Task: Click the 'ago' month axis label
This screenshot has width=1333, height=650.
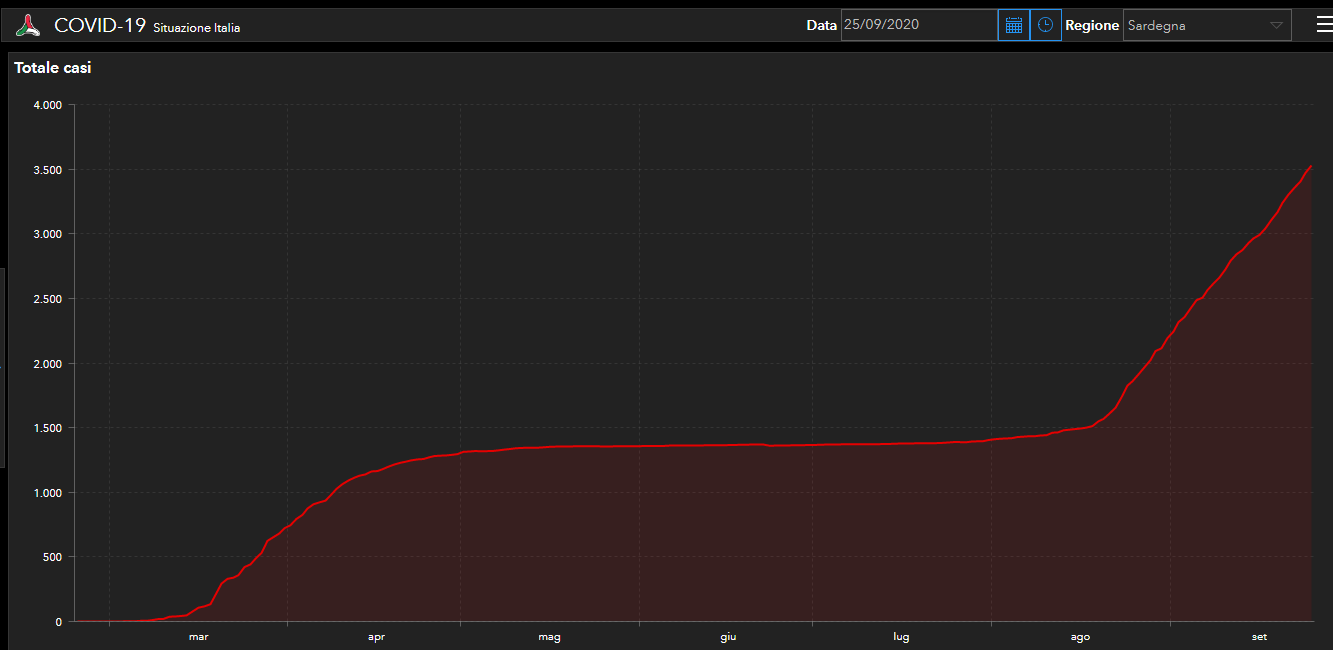Action: tap(1080, 637)
